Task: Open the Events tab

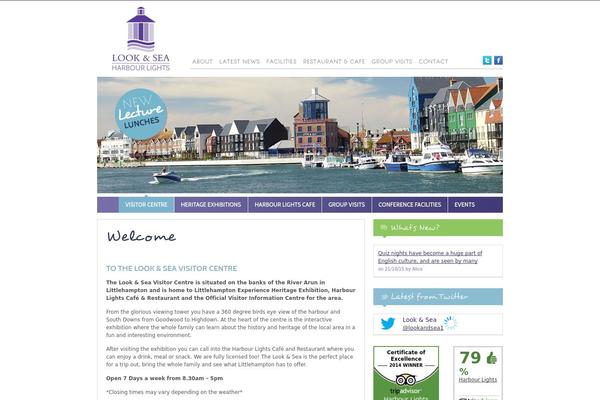Action: [x=465, y=205]
